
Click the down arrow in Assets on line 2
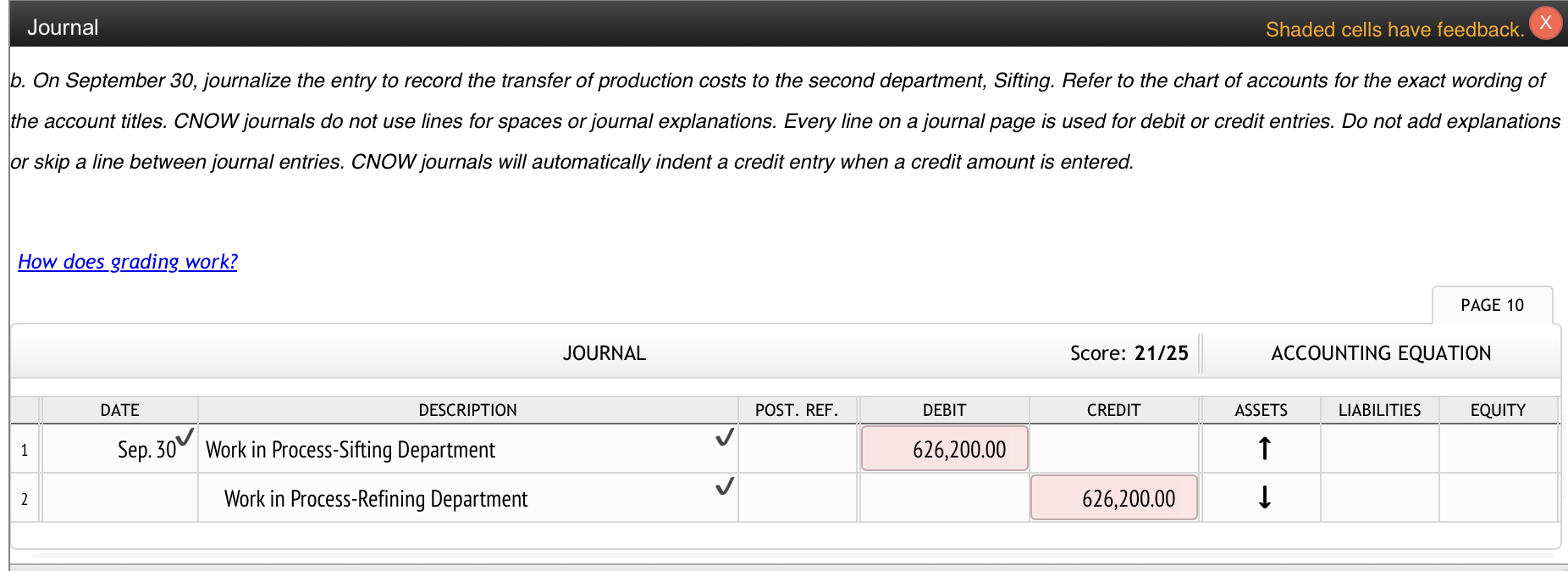click(x=1264, y=497)
